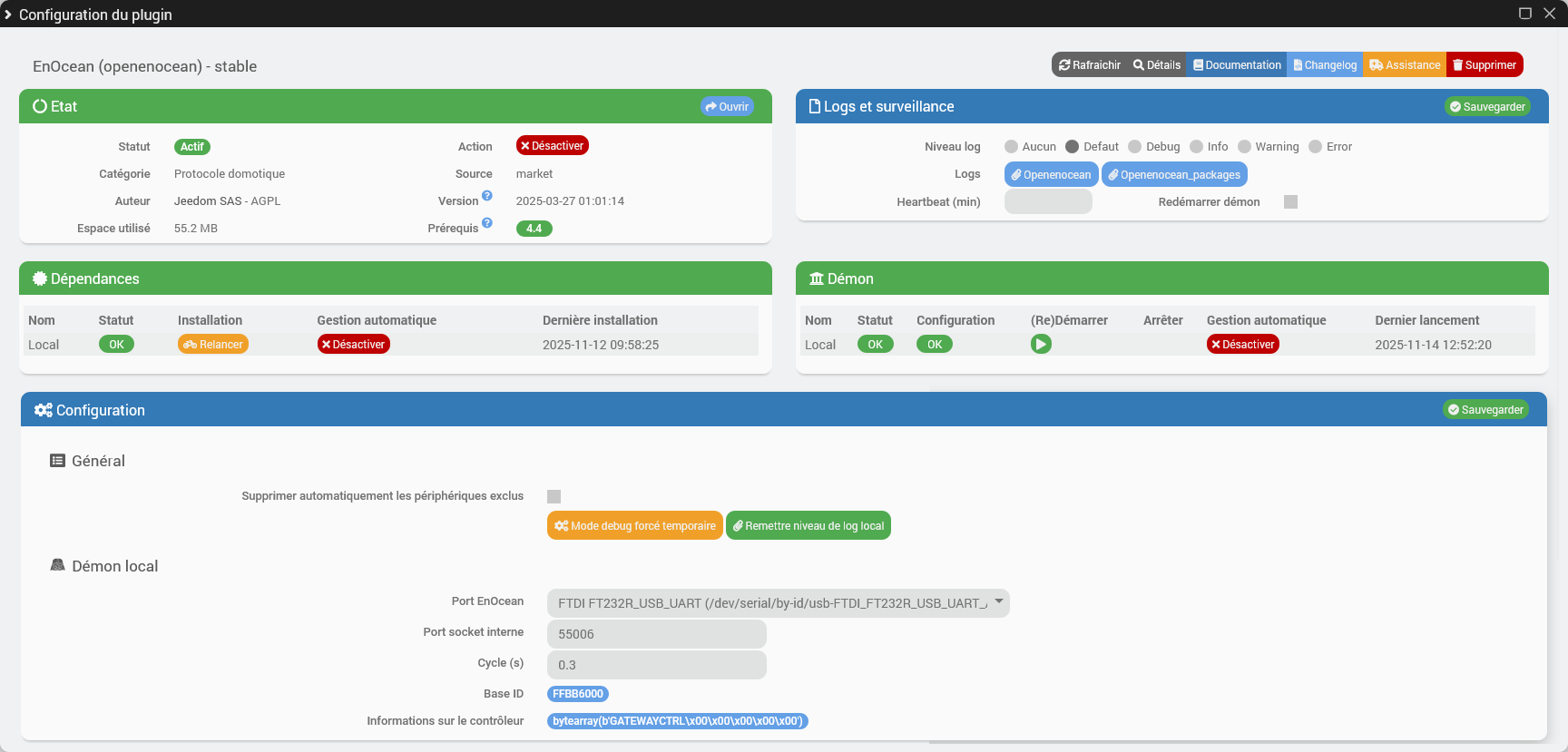Click the Etat panel power icon
This screenshot has height=752, width=1568.
(x=40, y=106)
